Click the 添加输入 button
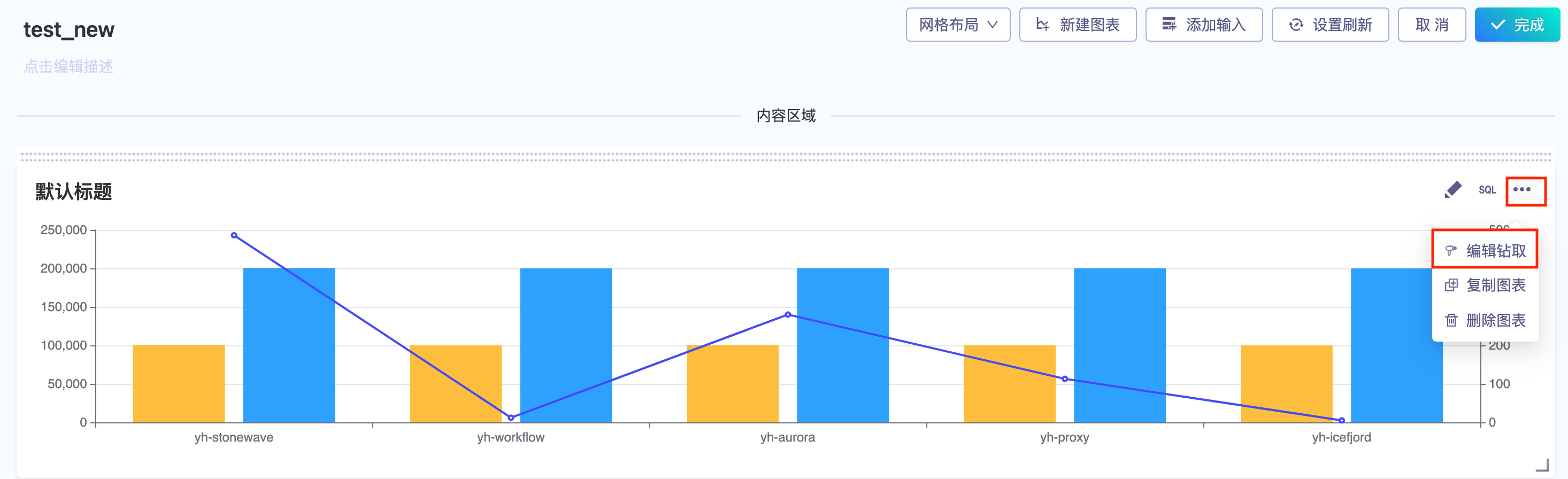The image size is (1568, 479). tap(1203, 25)
